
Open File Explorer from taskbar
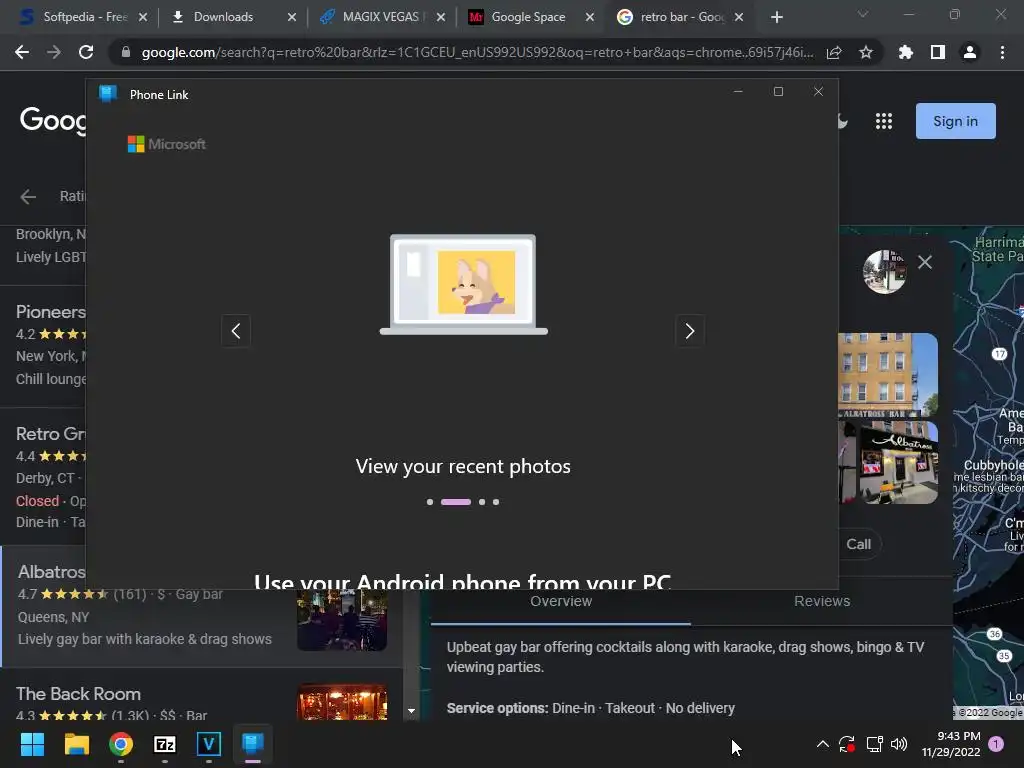click(76, 744)
